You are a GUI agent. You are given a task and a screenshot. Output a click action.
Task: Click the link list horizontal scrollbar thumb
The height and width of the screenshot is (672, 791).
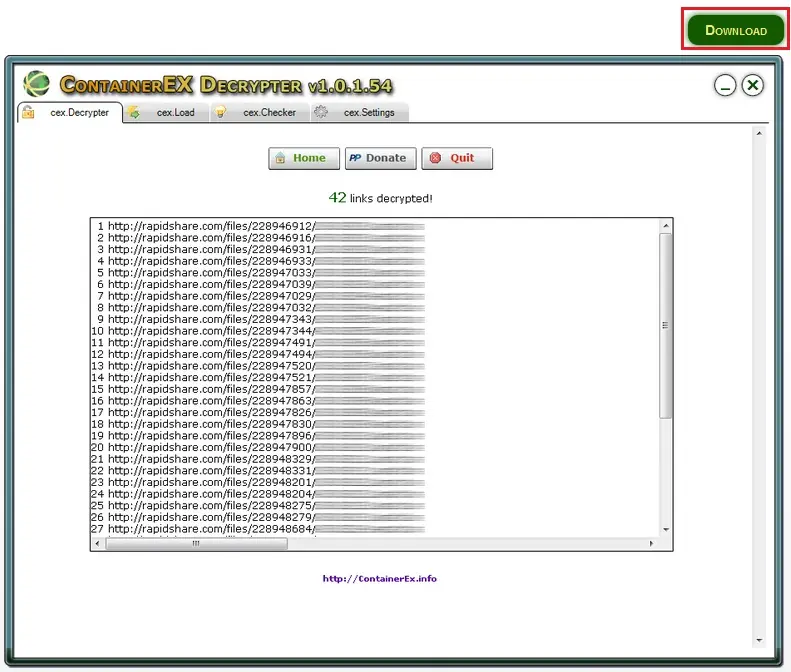[197, 543]
